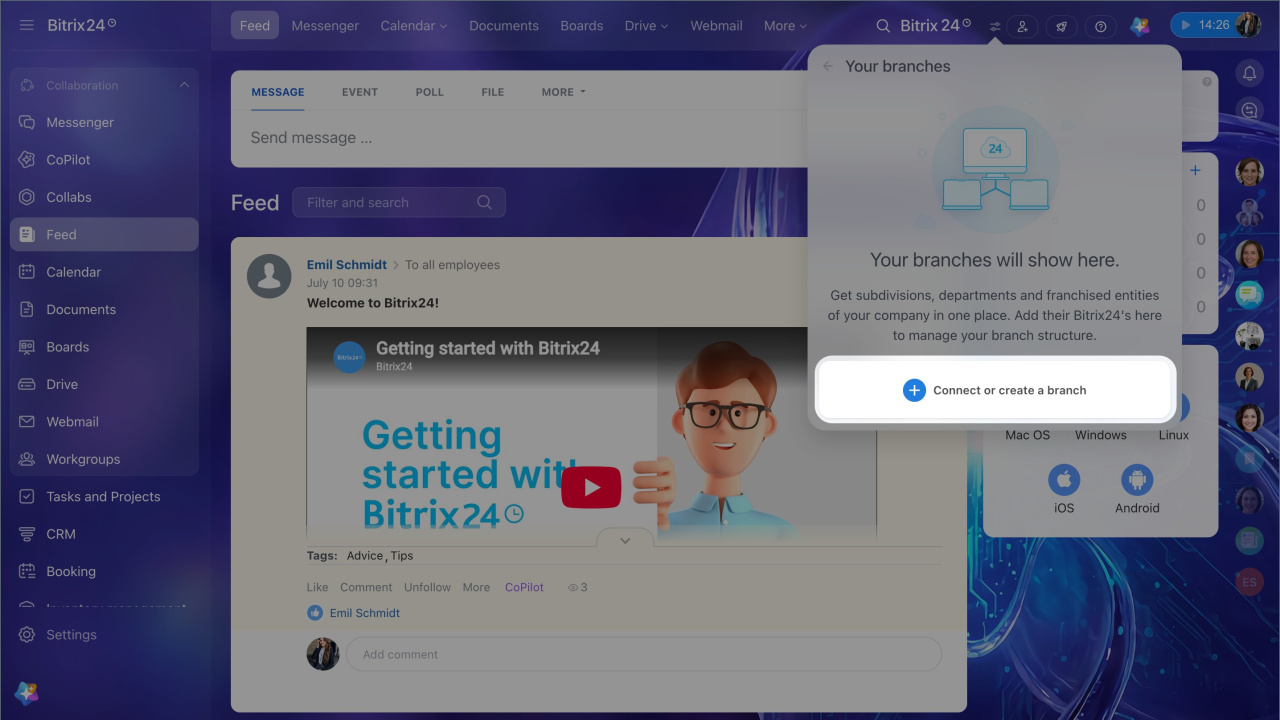
Task: Open the group avatar in the right bar
Action: tap(1249, 213)
